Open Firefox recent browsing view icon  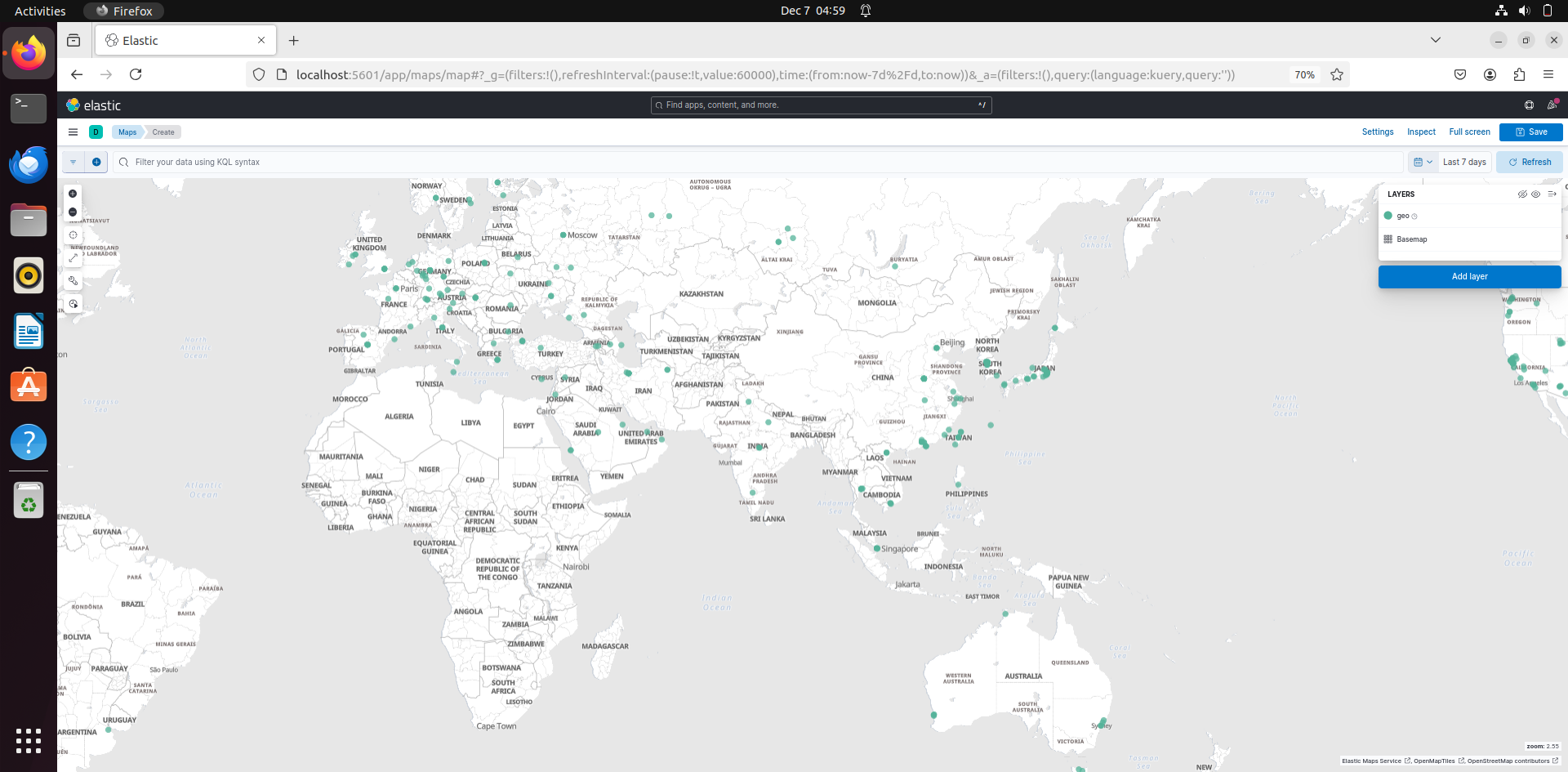click(x=73, y=40)
